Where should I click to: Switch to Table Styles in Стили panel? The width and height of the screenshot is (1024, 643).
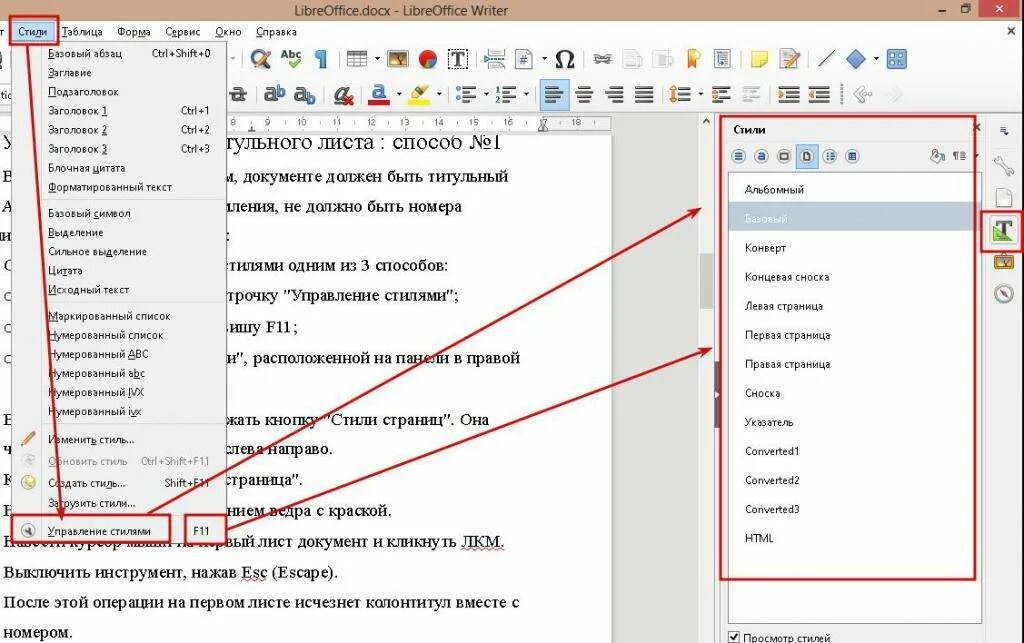852,156
